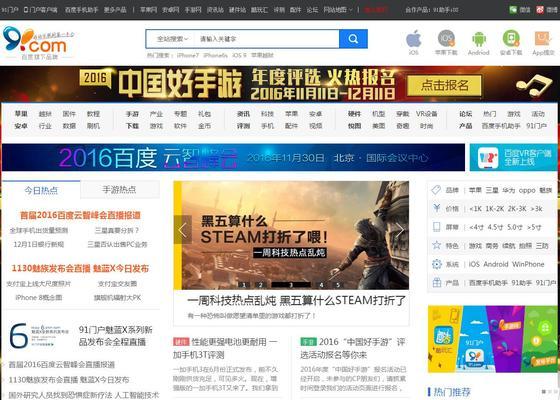
Task: Open the 黑五算什么 STEAM打折了喂 carousel image
Action: click(291, 235)
